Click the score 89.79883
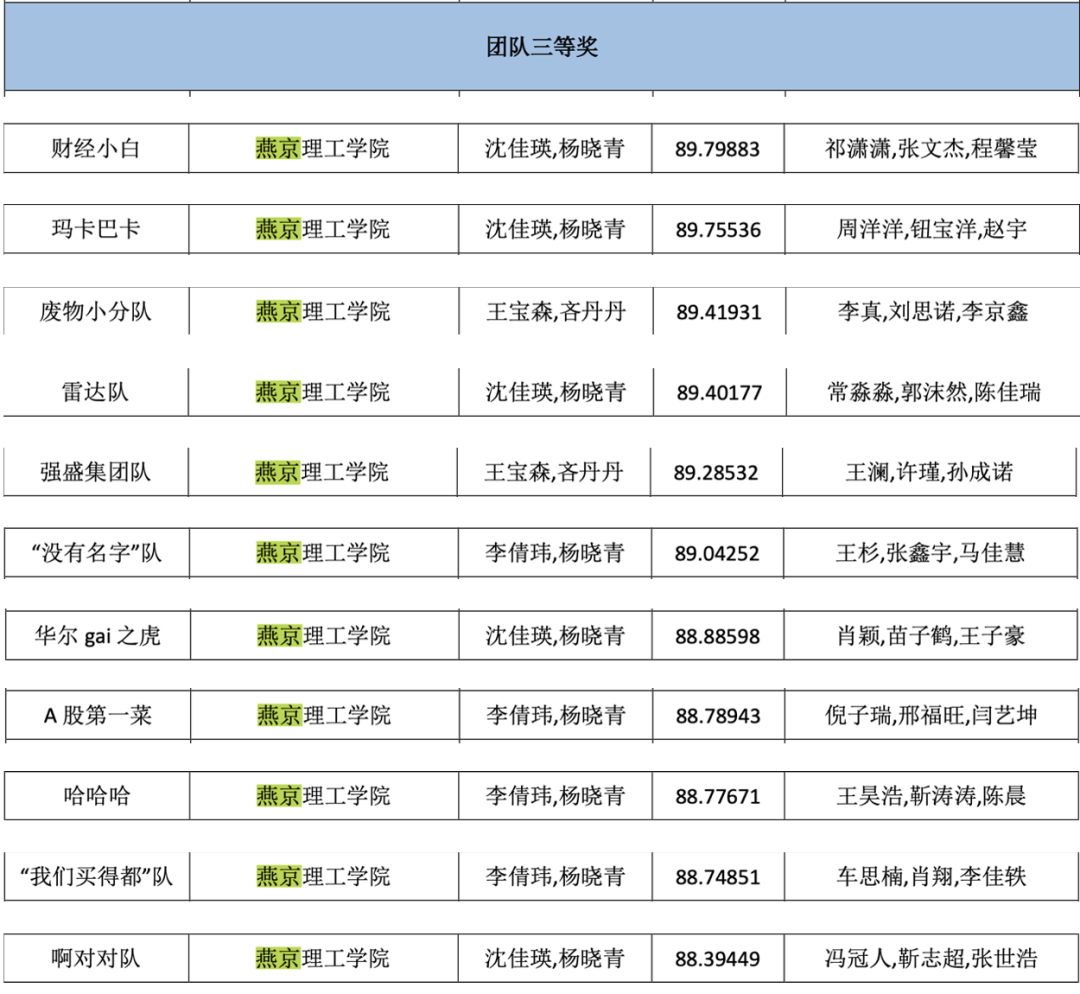Screen dimensions: 1080x994 click(x=717, y=150)
